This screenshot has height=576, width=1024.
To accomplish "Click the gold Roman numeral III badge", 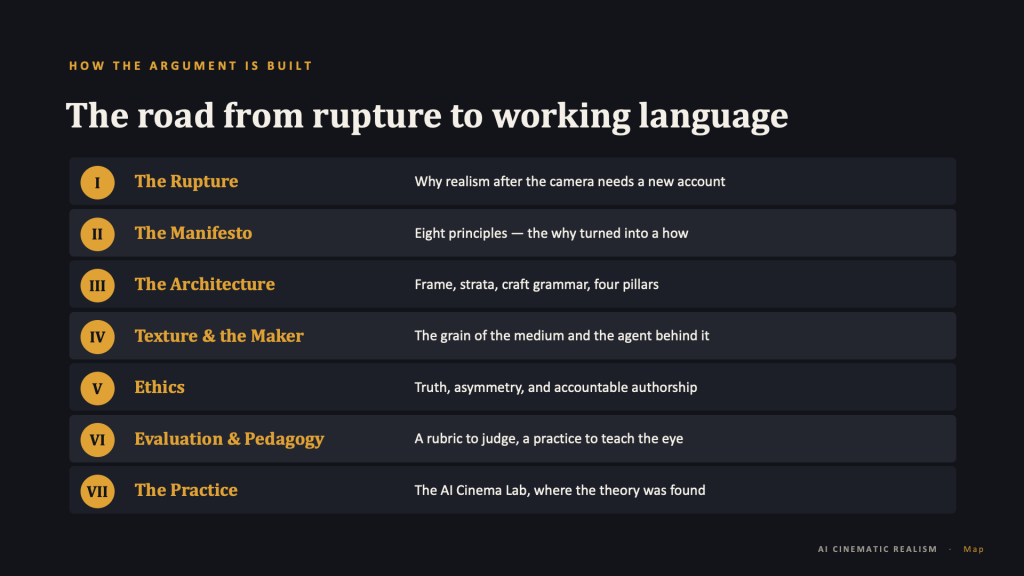I will 97,285.
